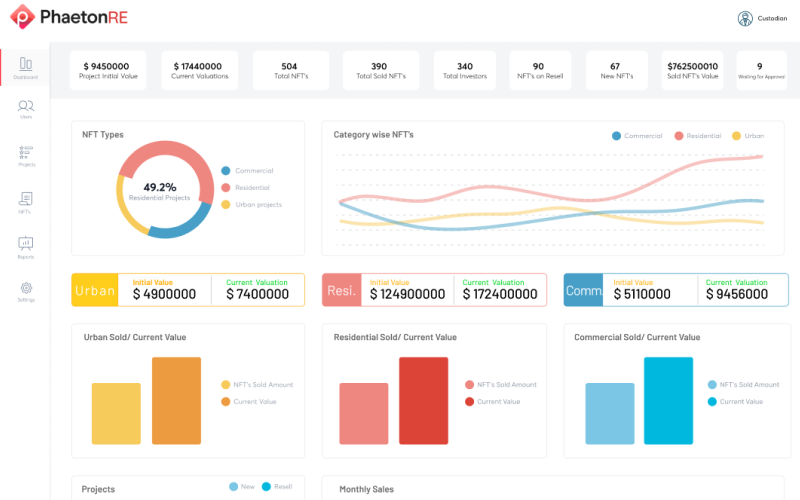800x500 pixels.
Task: Click the Current Value bar in Commercial chart
Action: 668,401
